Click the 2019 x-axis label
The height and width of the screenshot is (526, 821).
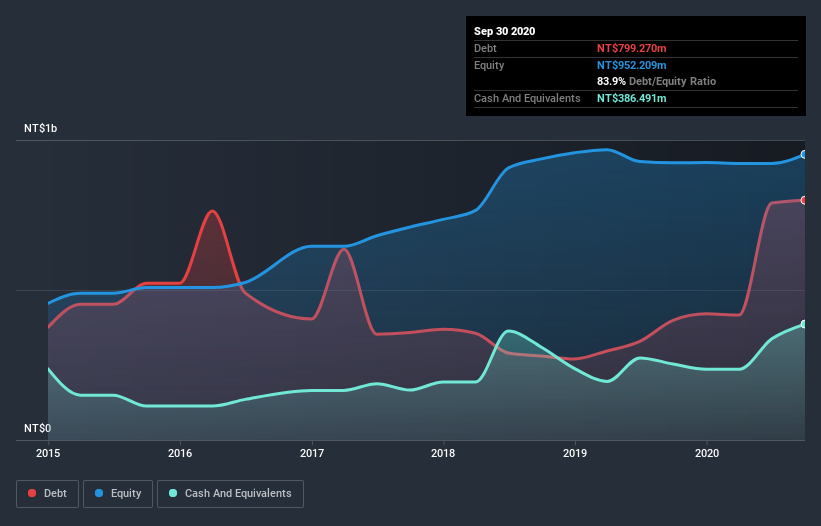point(575,453)
